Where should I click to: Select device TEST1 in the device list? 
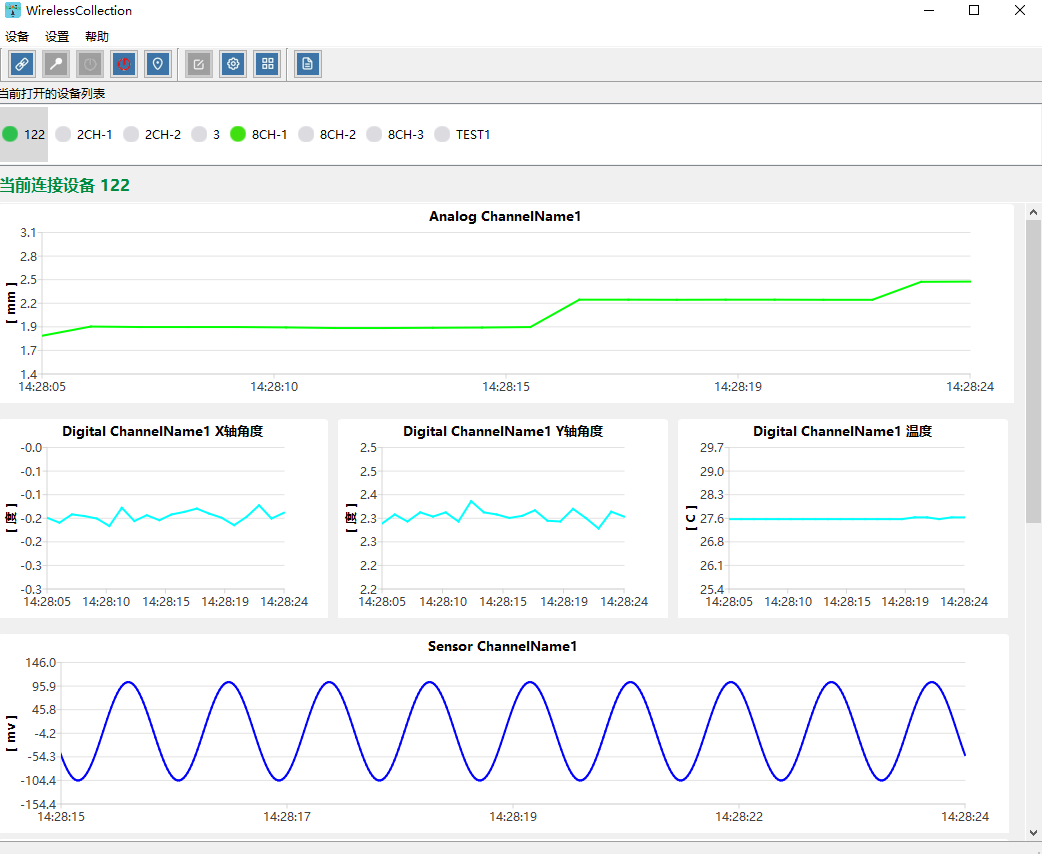463,134
